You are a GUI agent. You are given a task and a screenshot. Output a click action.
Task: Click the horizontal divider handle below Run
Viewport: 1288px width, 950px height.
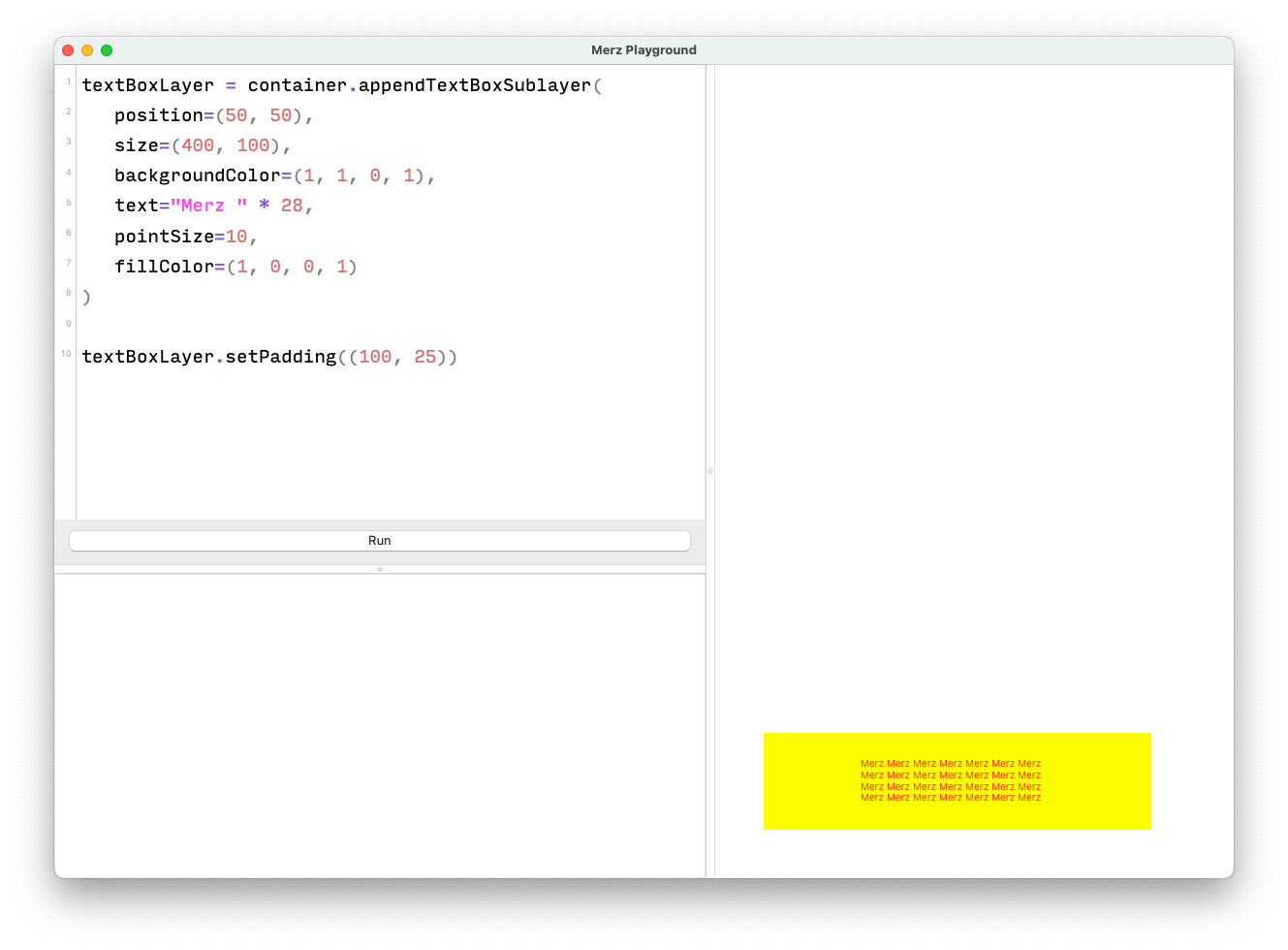380,569
